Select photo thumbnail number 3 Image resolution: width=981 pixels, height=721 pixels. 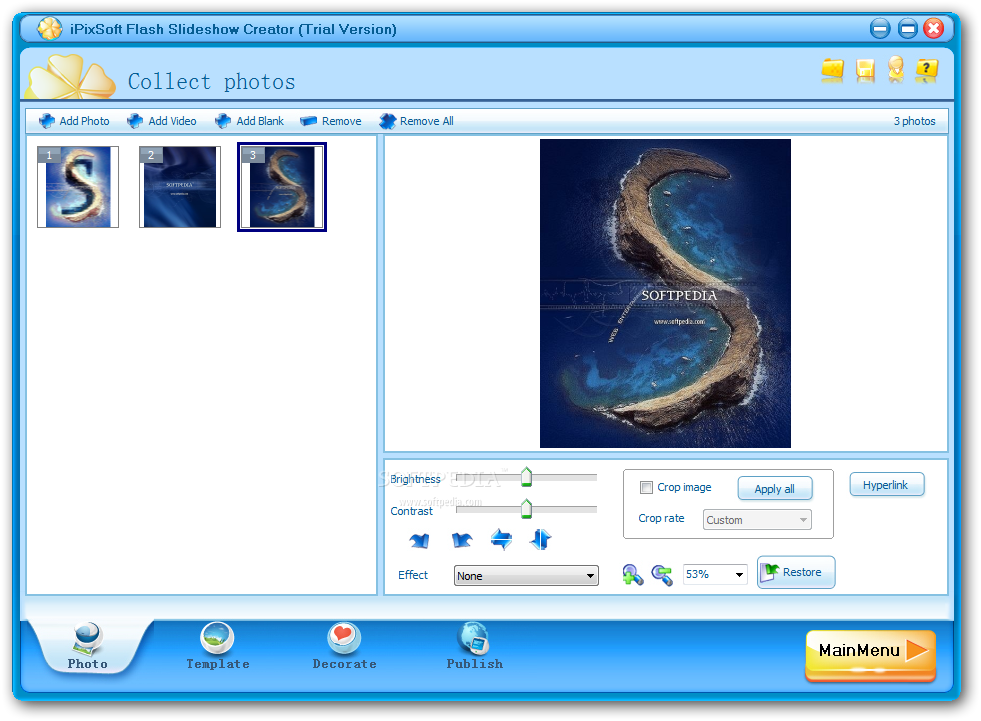(x=282, y=187)
